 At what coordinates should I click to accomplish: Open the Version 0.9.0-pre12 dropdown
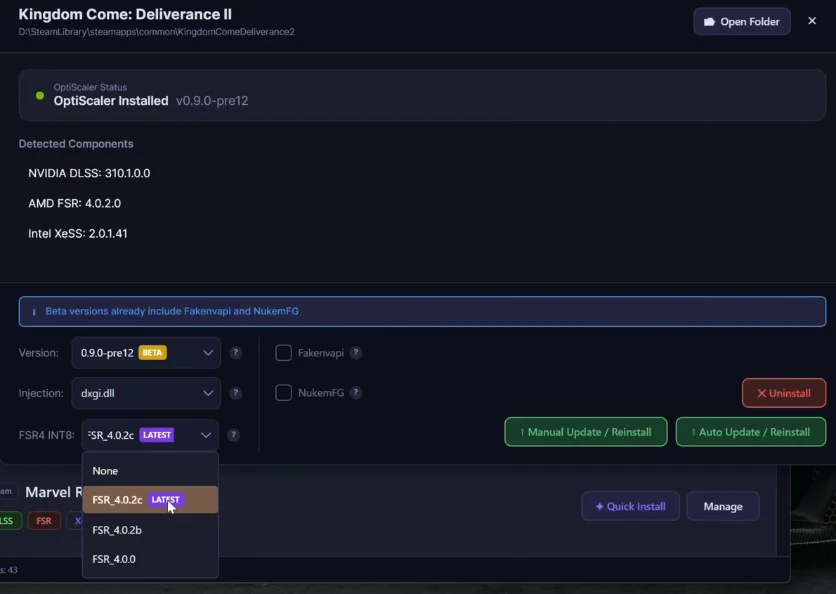pyautogui.click(x=146, y=353)
